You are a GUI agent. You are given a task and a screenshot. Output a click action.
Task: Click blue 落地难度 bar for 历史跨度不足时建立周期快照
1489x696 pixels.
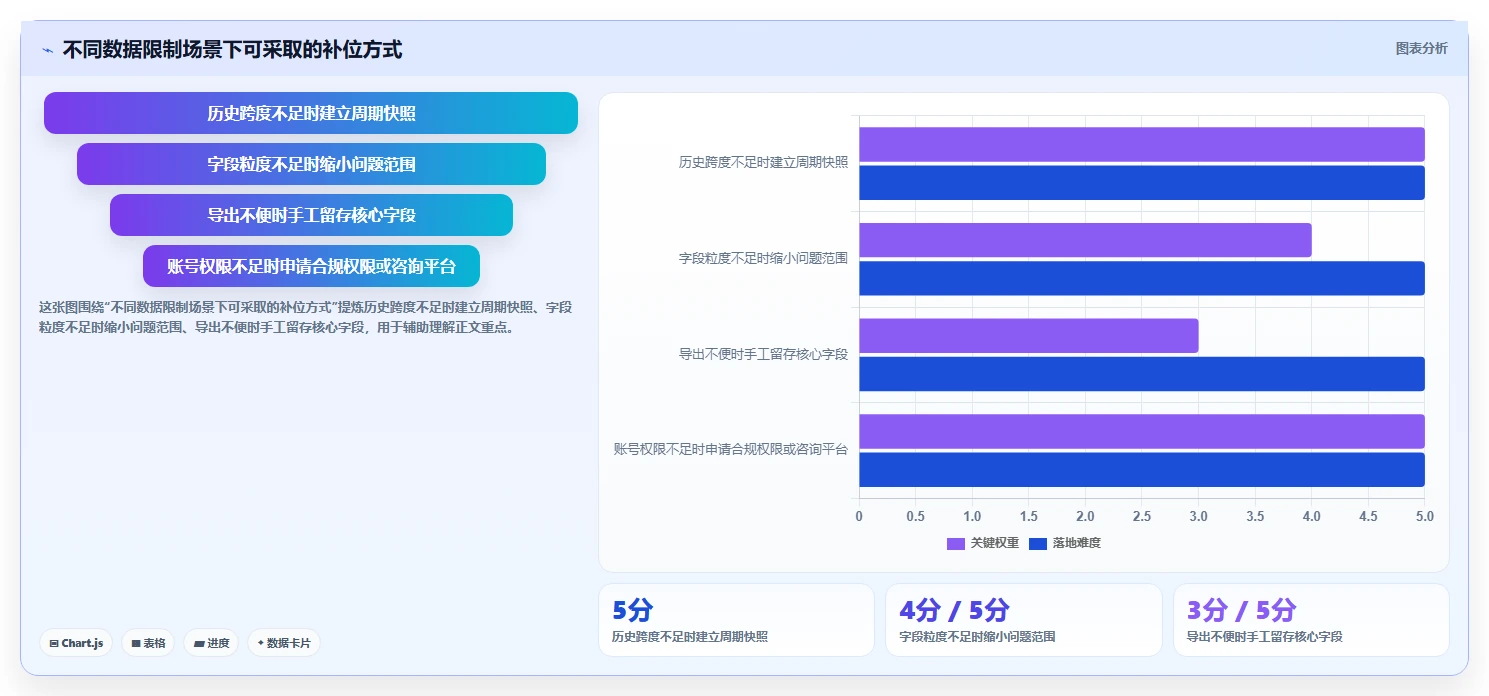(x=1141, y=182)
